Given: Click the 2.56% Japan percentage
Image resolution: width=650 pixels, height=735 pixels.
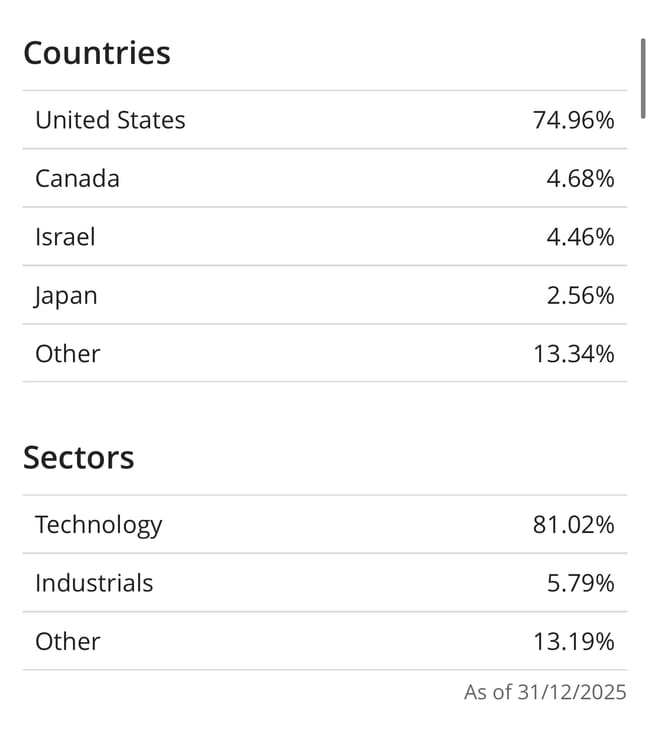Looking at the screenshot, I should pos(580,296).
